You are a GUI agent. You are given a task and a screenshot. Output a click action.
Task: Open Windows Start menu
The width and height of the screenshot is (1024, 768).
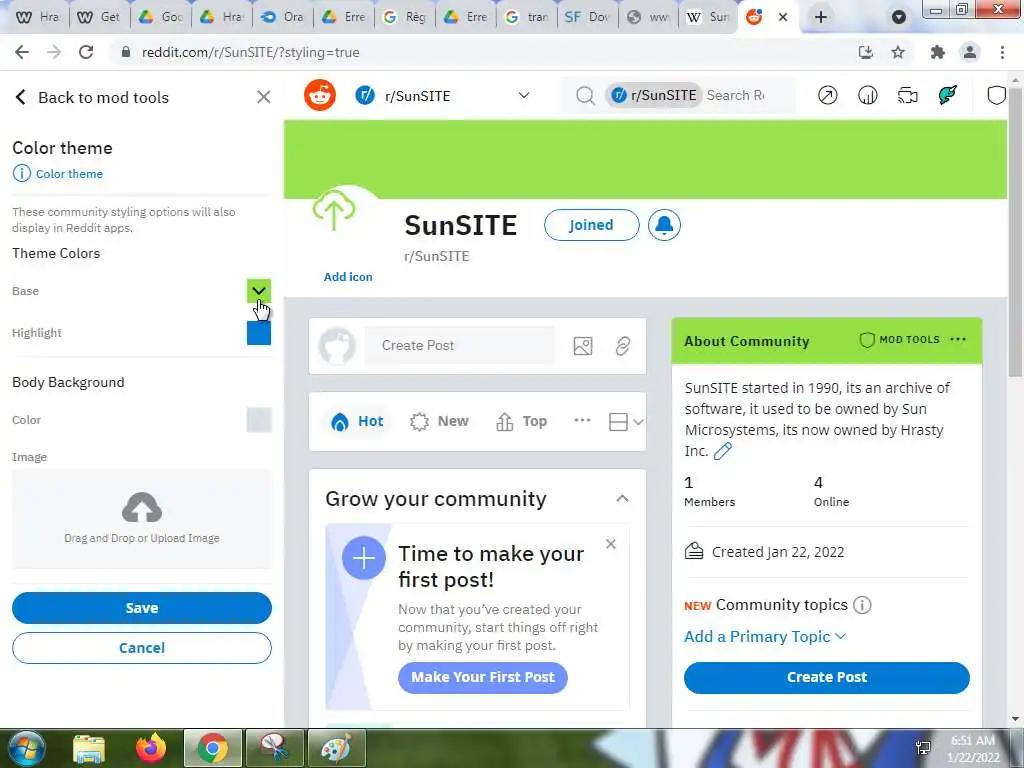26,748
